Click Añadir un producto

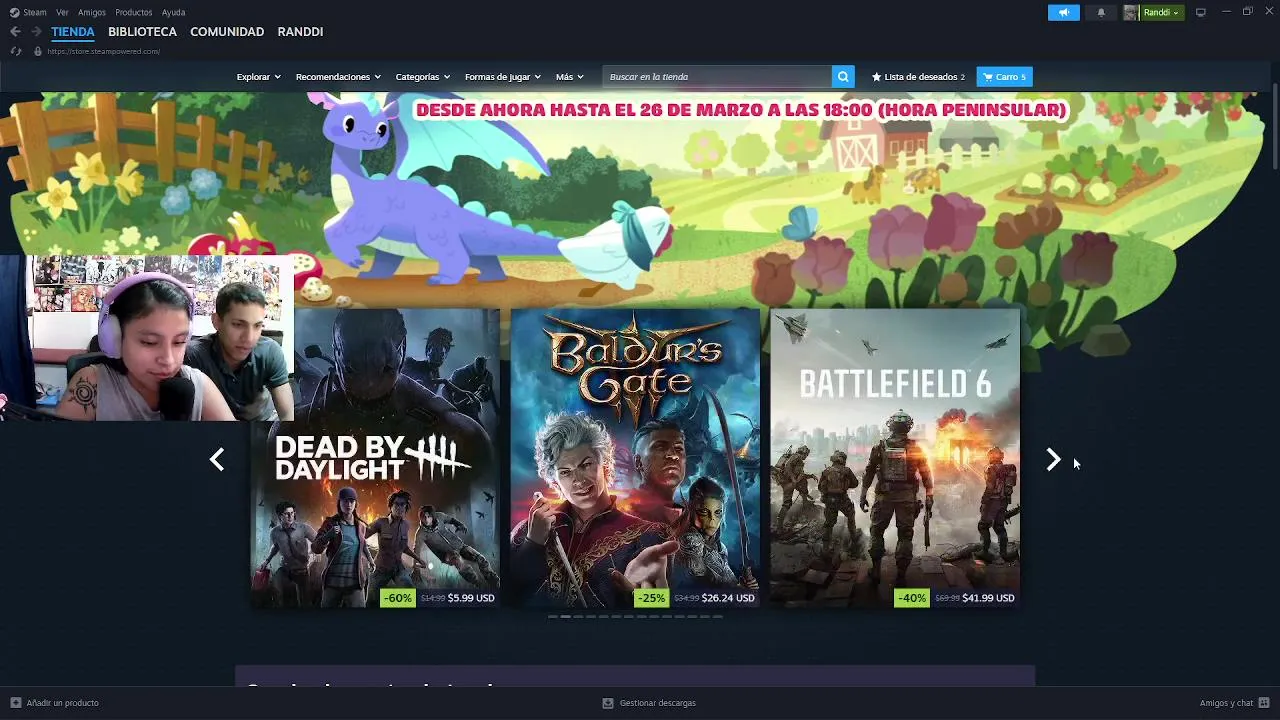(62, 703)
